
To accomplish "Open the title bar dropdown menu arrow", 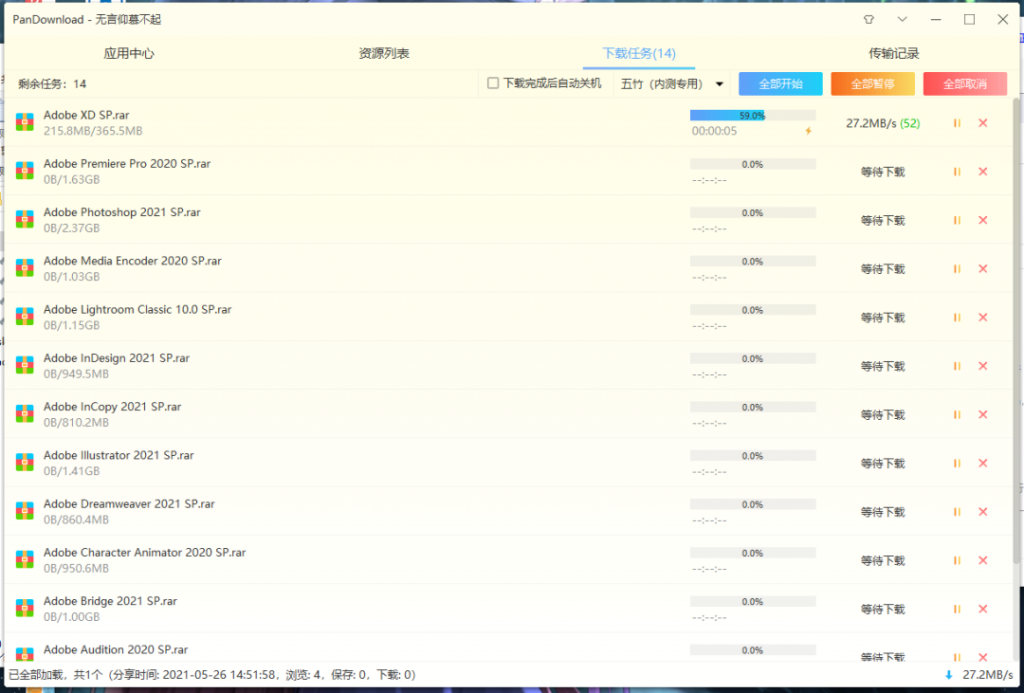I will 902,20.
